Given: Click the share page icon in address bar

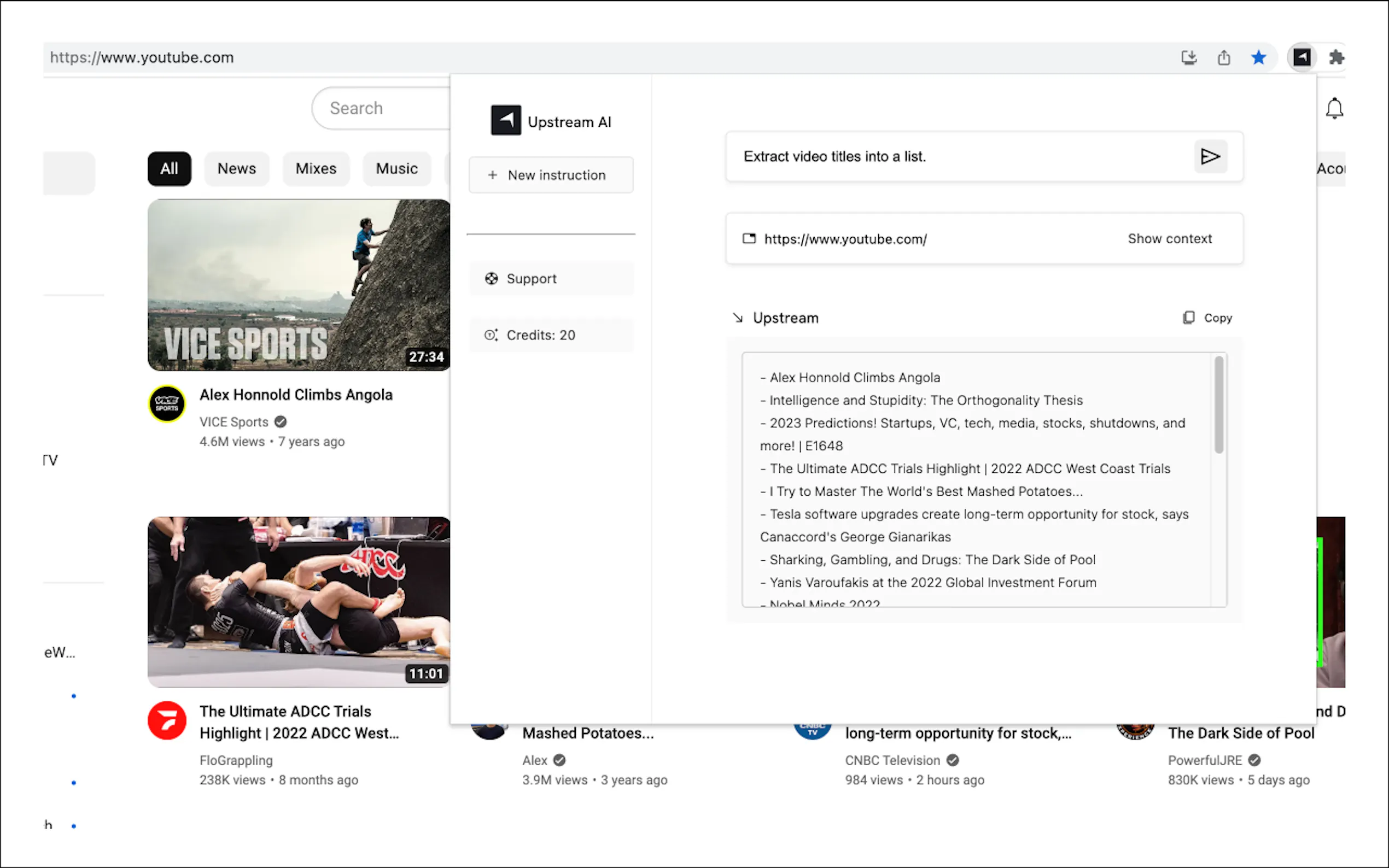Looking at the screenshot, I should click(1224, 57).
